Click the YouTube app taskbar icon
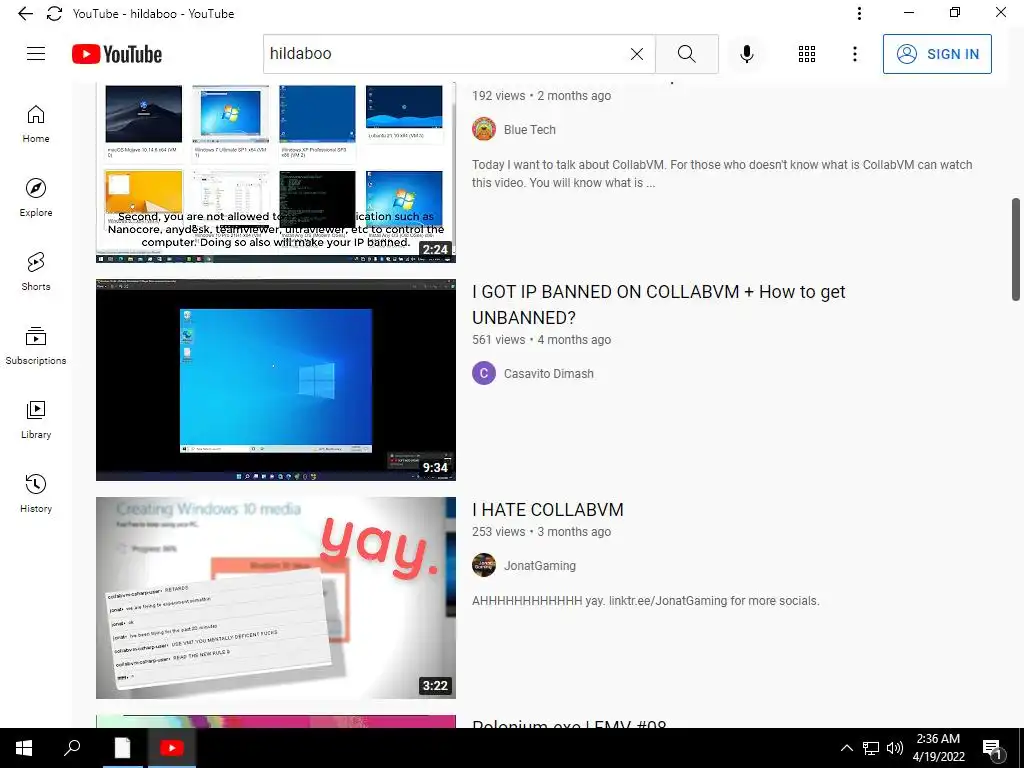Screen dimensions: 1024x768 click(172, 748)
